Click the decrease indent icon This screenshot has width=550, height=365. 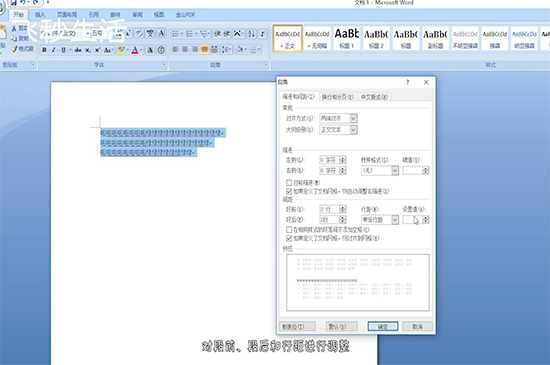(x=217, y=34)
